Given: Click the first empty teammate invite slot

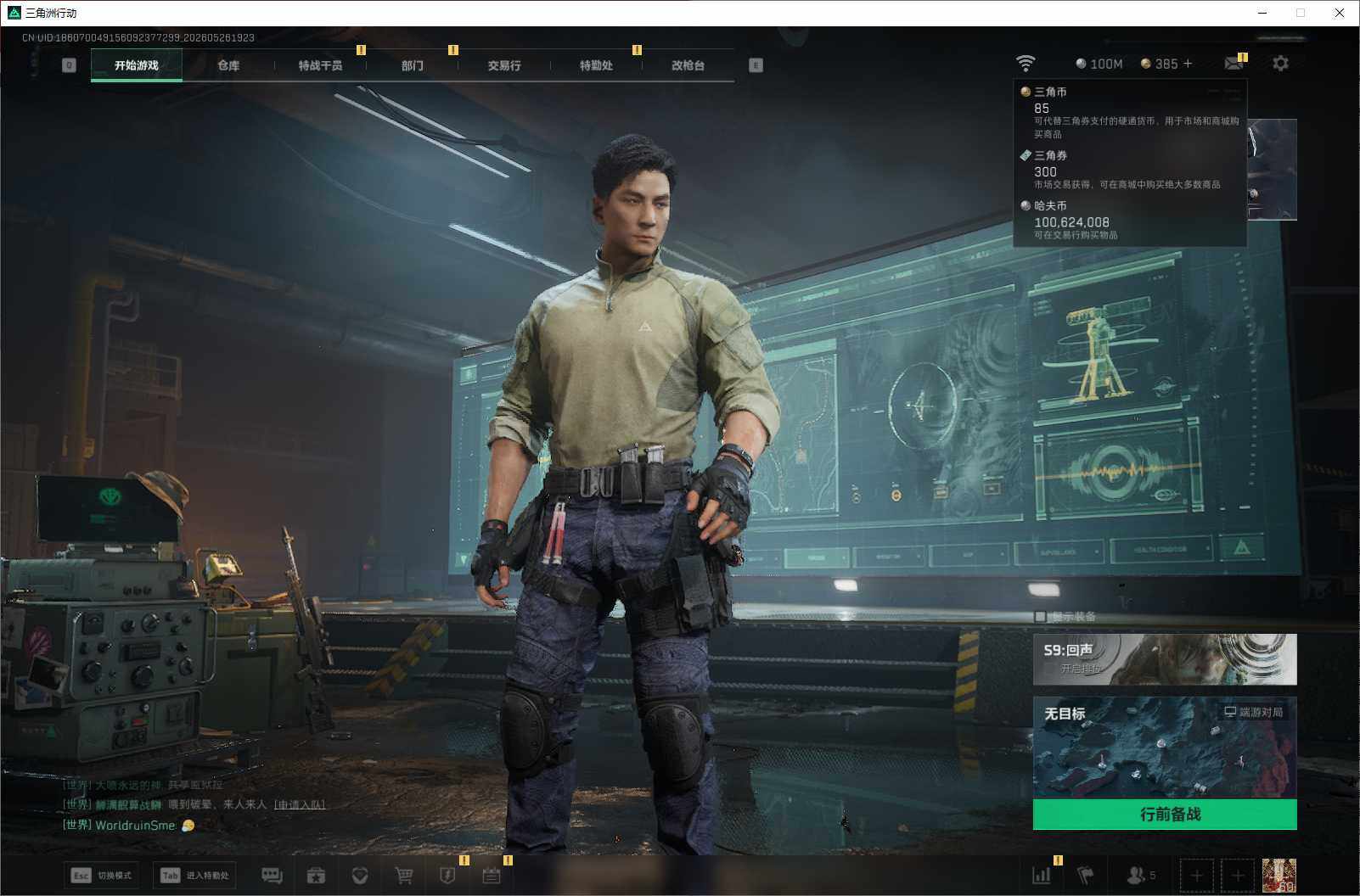Looking at the screenshot, I should point(1196,876).
